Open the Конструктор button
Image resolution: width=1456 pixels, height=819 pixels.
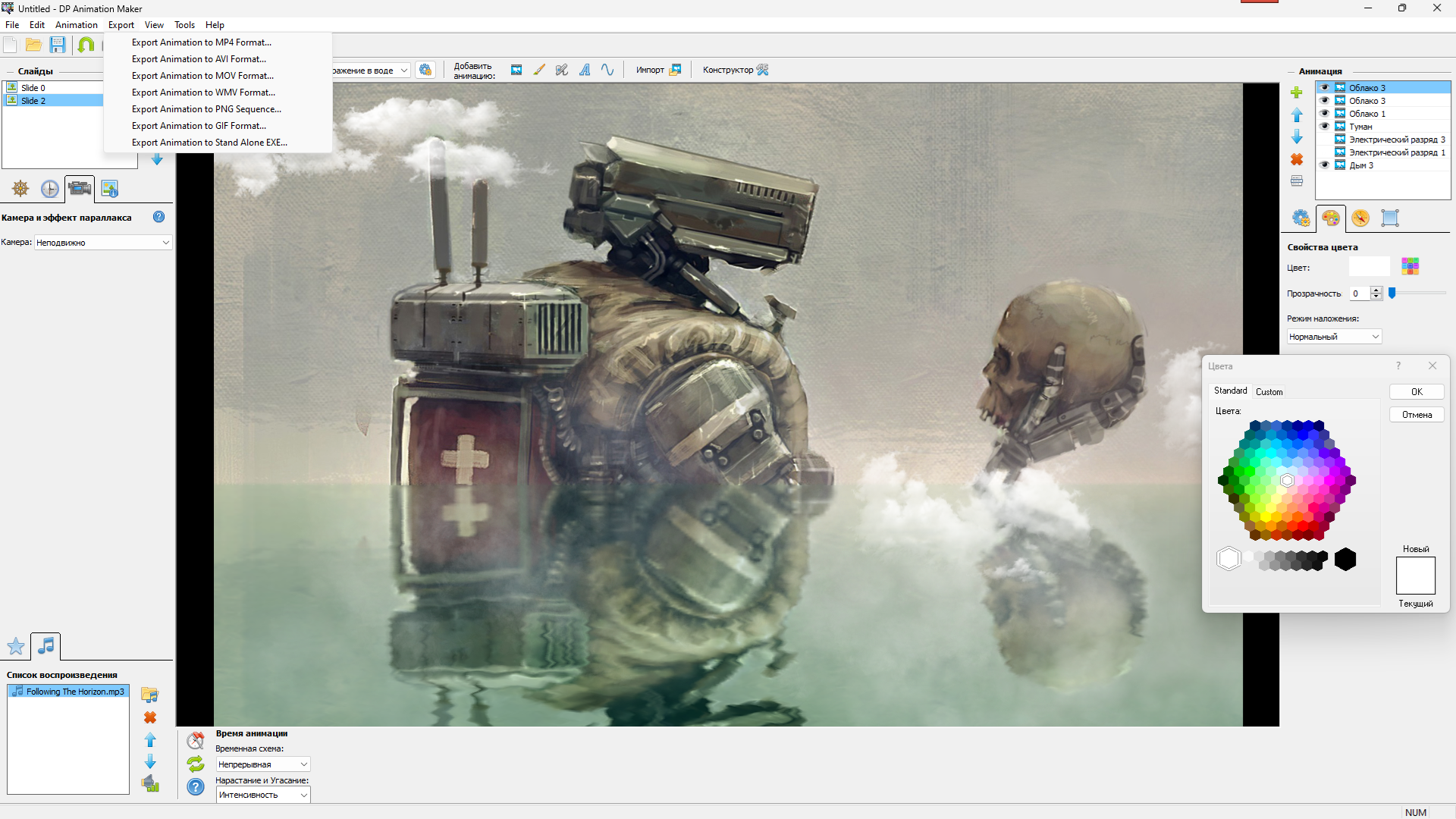click(736, 70)
